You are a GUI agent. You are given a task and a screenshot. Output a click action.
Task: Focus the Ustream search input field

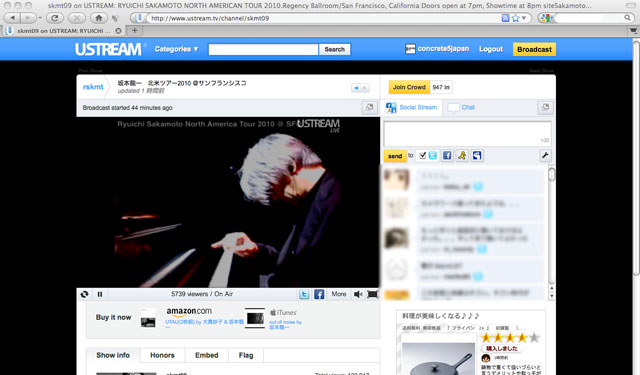263,49
